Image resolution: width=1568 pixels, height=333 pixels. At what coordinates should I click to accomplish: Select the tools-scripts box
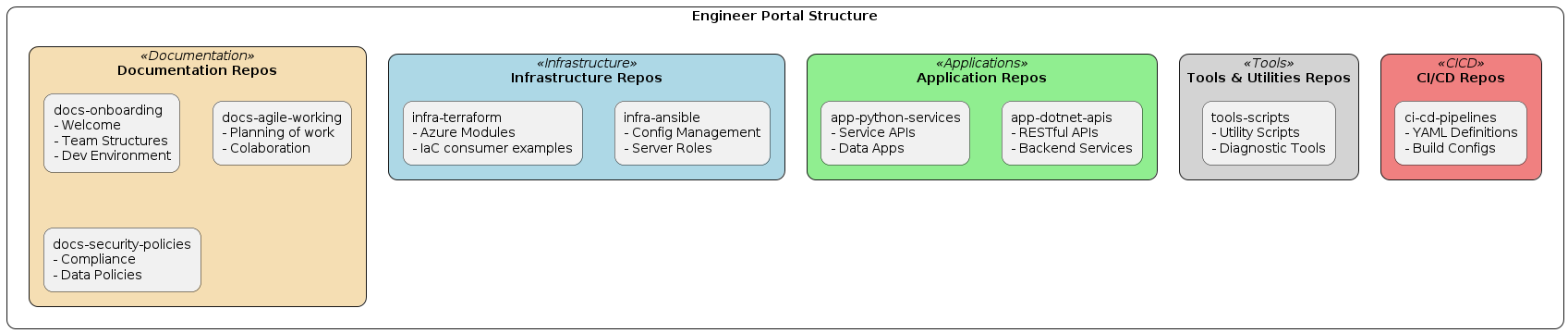1269,133
